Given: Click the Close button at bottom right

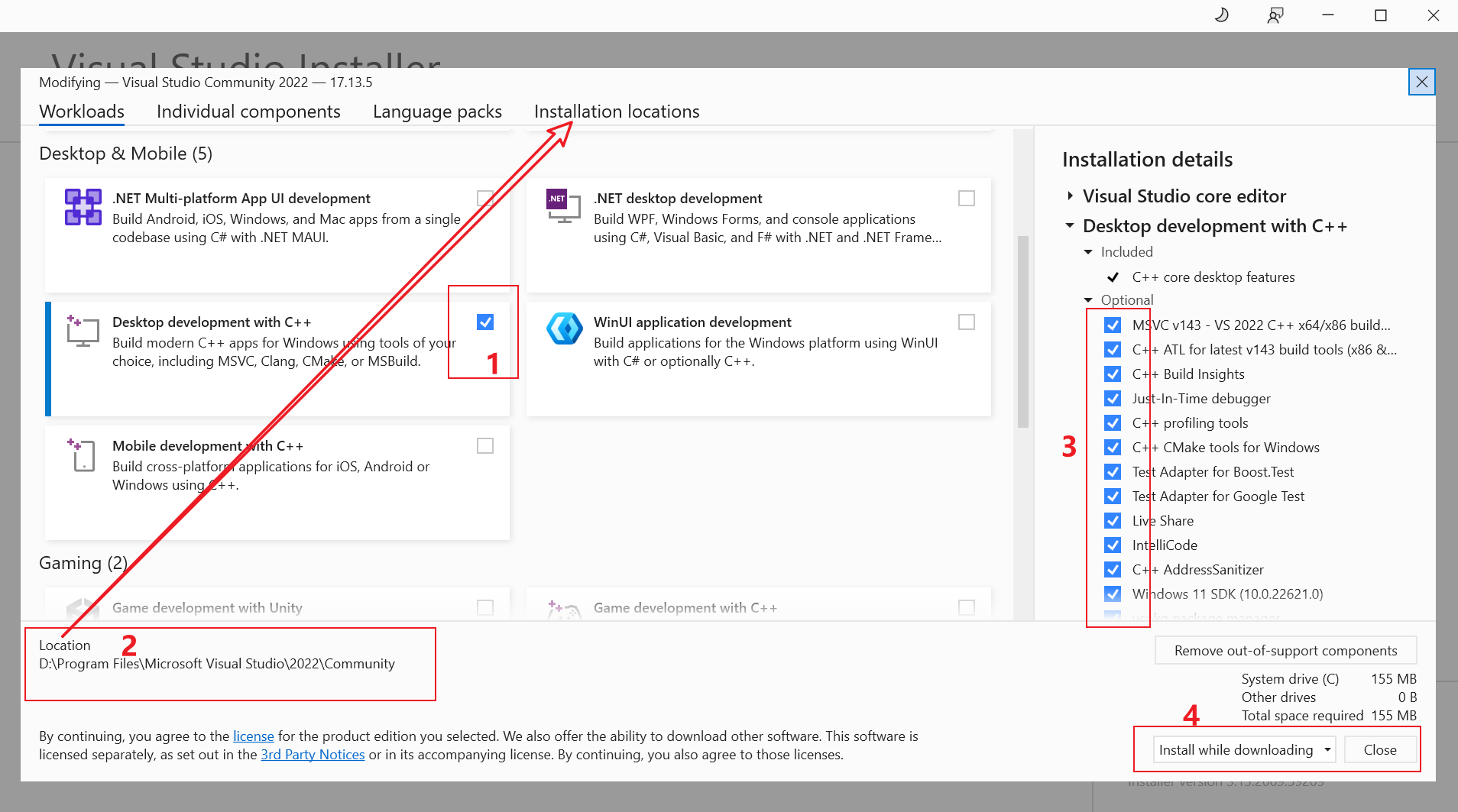Looking at the screenshot, I should [1380, 750].
